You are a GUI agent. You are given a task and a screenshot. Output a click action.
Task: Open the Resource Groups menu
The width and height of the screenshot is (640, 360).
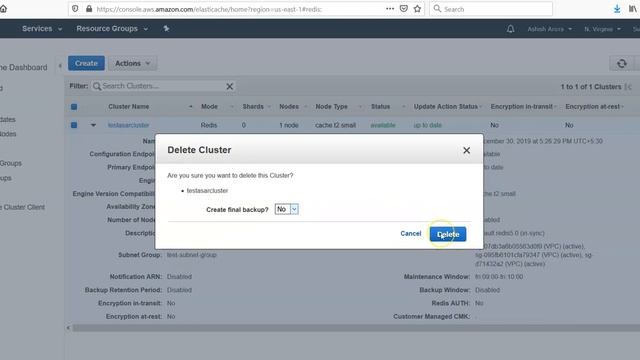pos(112,29)
